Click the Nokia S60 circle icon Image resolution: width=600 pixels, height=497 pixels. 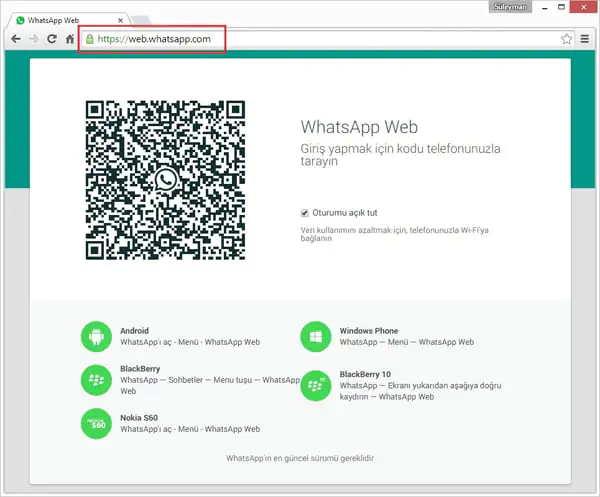tap(96, 424)
